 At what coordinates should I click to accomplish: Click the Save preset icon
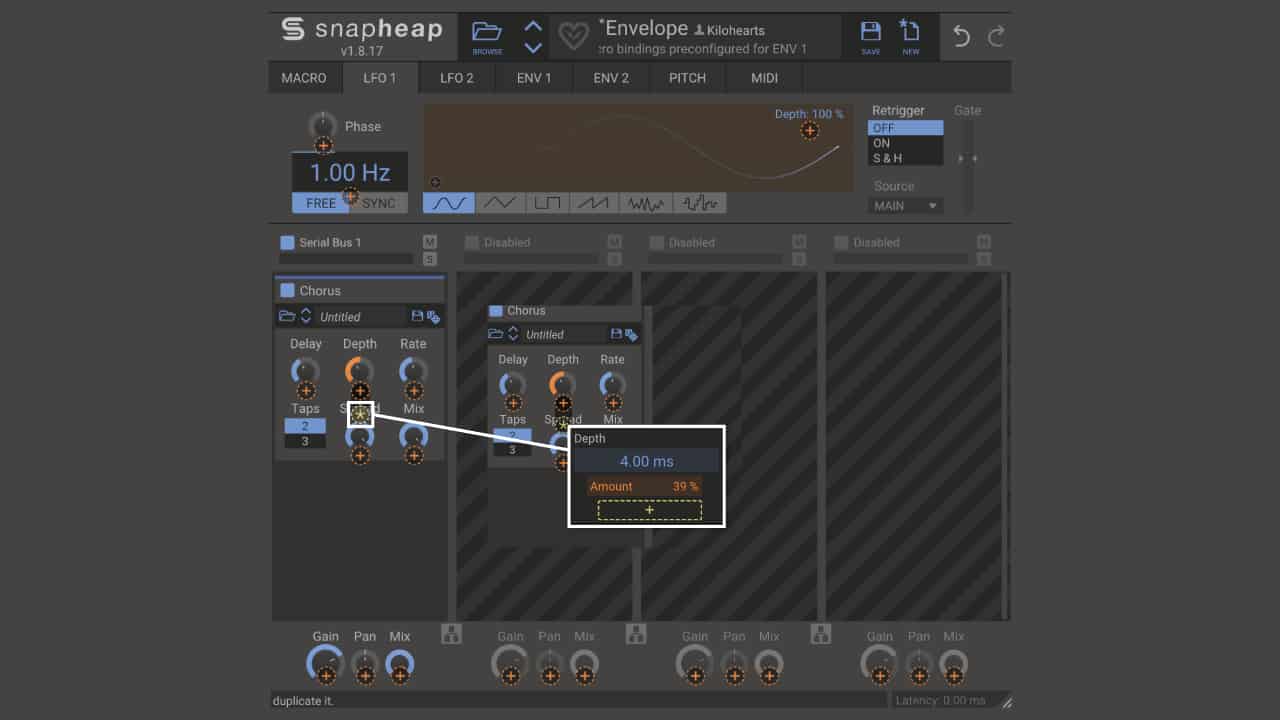pyautogui.click(x=870, y=32)
